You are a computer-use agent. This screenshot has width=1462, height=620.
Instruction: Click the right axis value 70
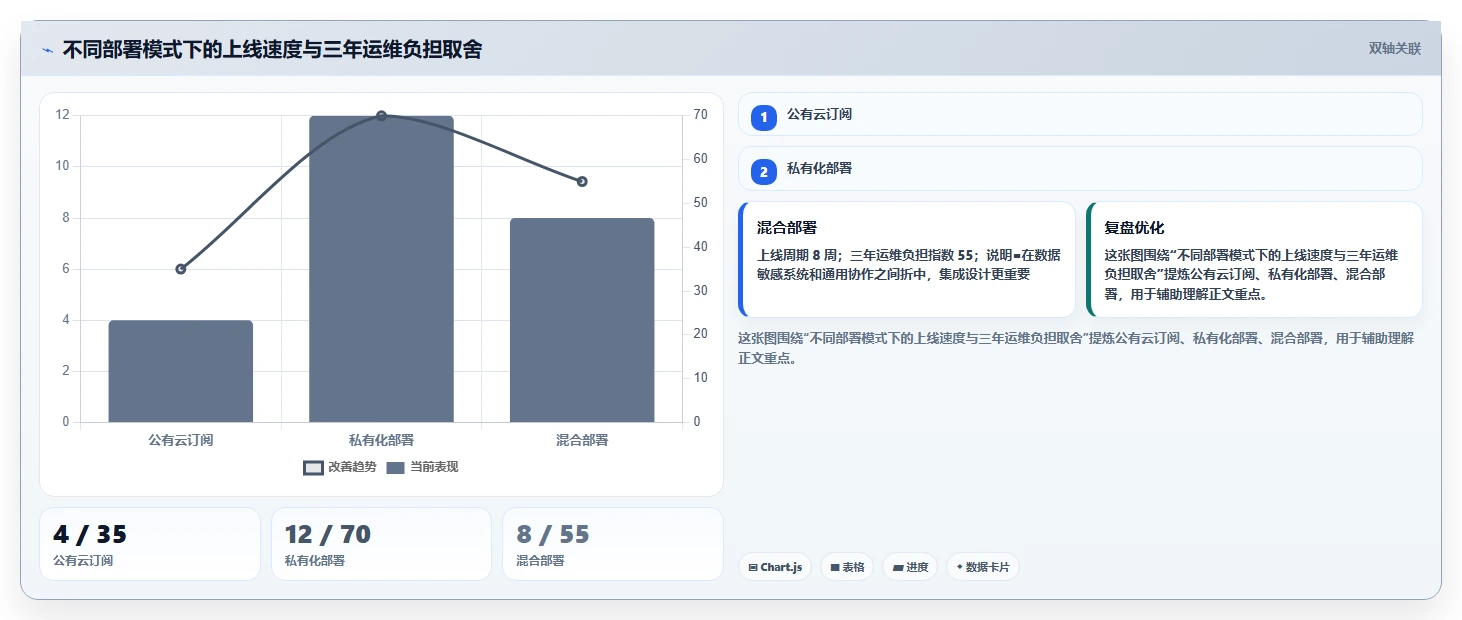pyautogui.click(x=700, y=115)
